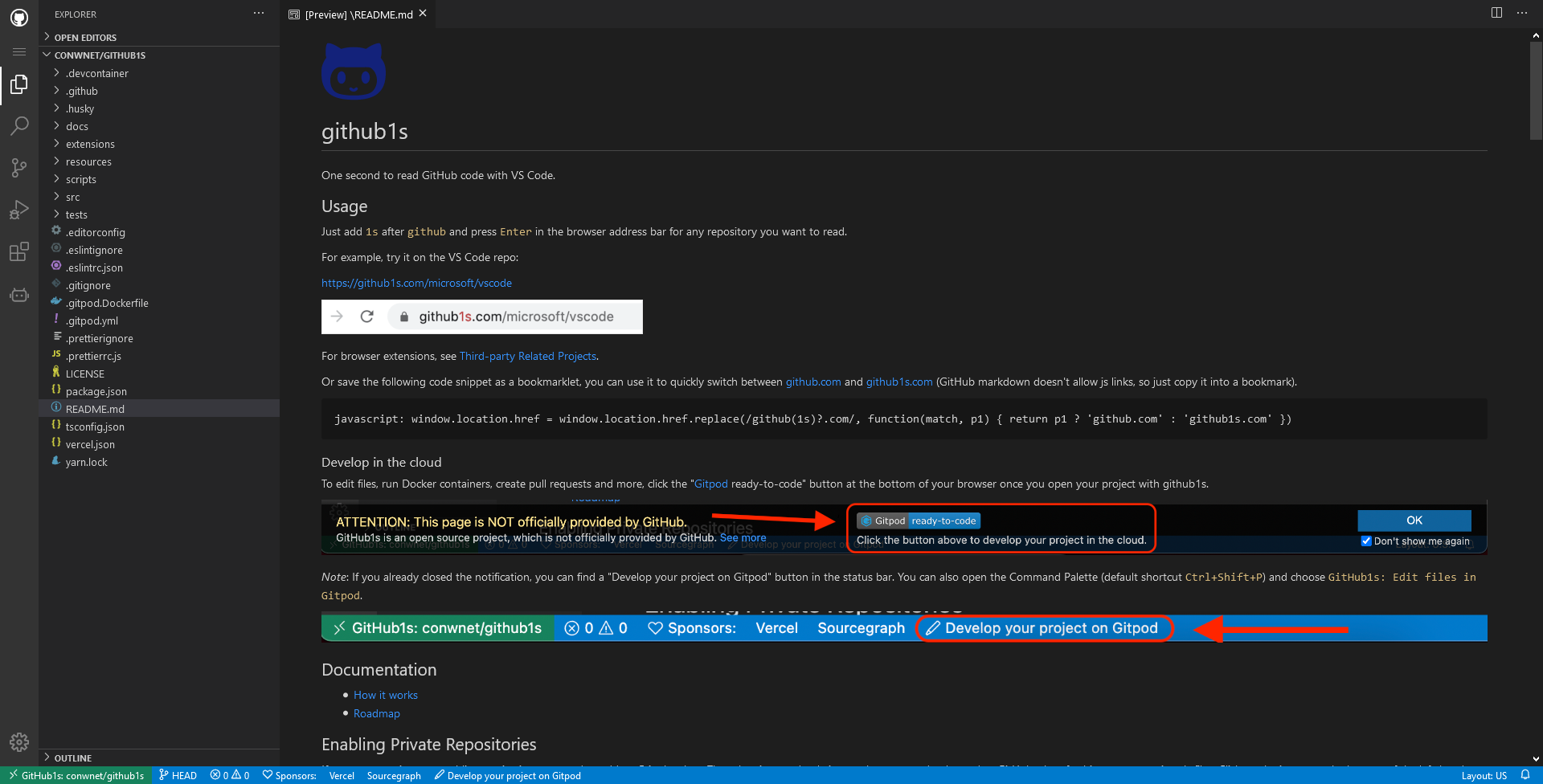Open the Roadmap documentation link
This screenshot has height=784, width=1543.
tap(377, 713)
